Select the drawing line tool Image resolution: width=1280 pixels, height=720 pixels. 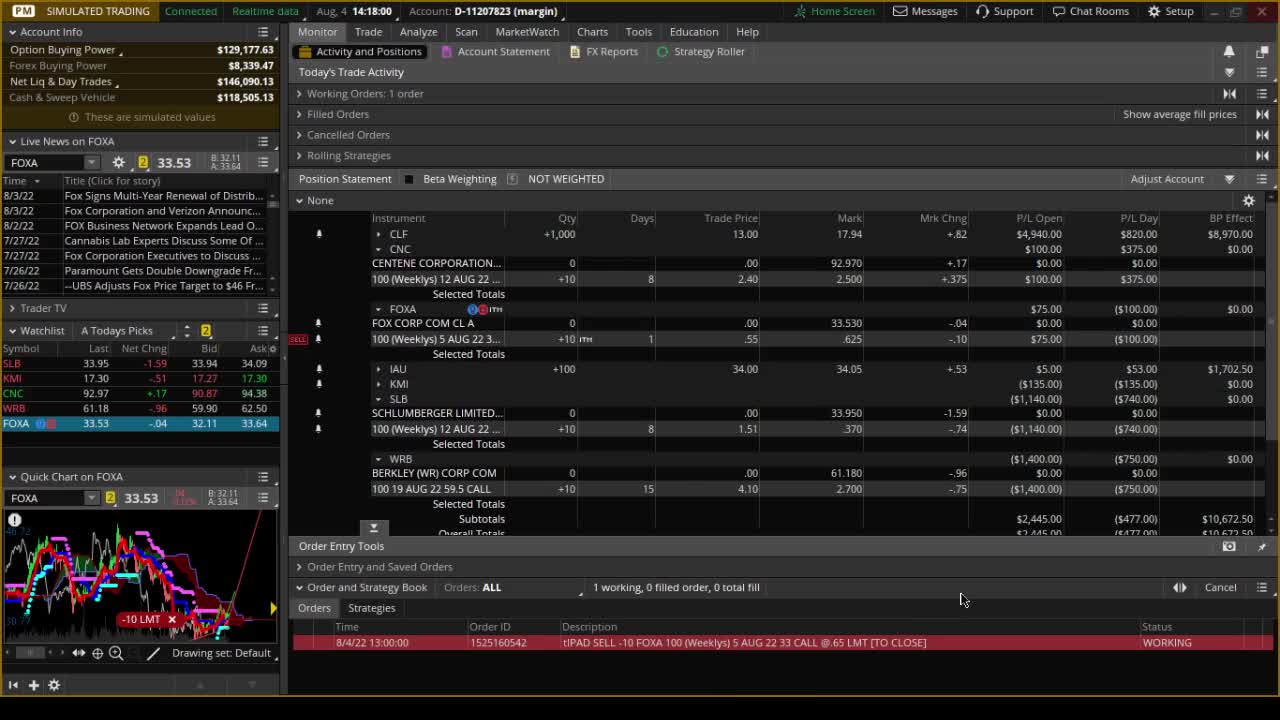coord(153,653)
